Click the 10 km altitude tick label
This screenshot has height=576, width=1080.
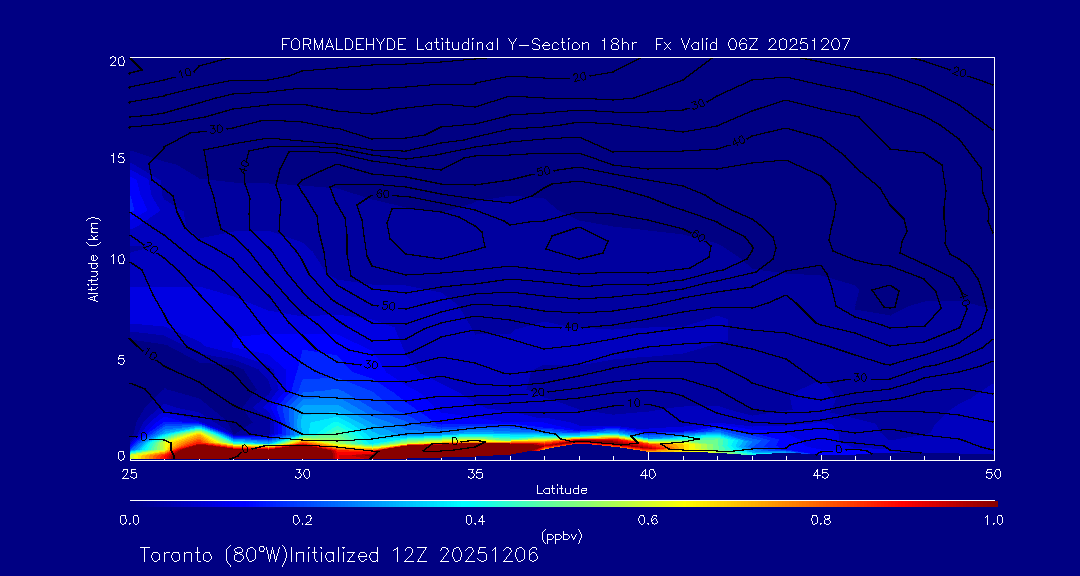pyautogui.click(x=116, y=259)
